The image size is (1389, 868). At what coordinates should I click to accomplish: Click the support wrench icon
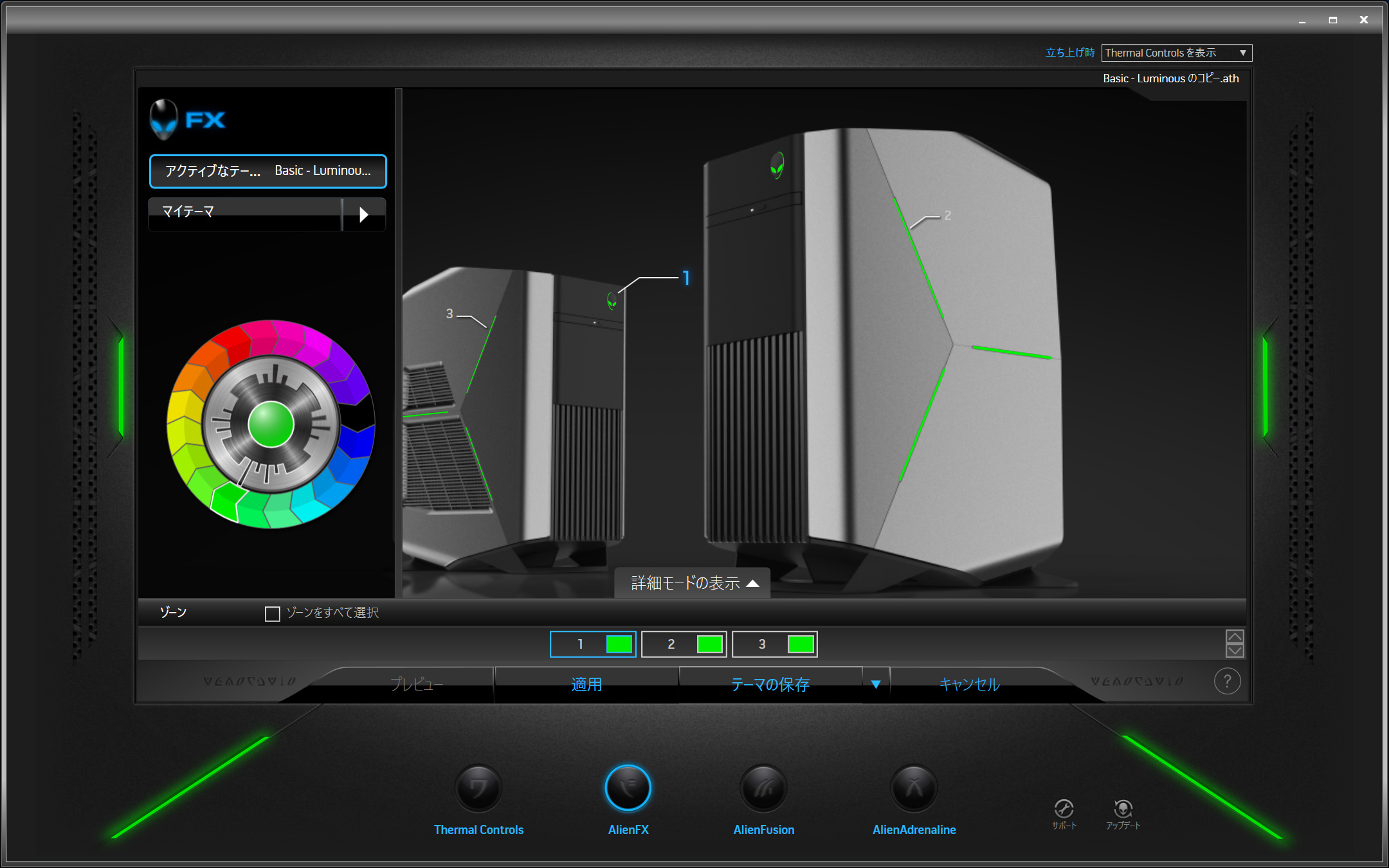(x=1064, y=809)
